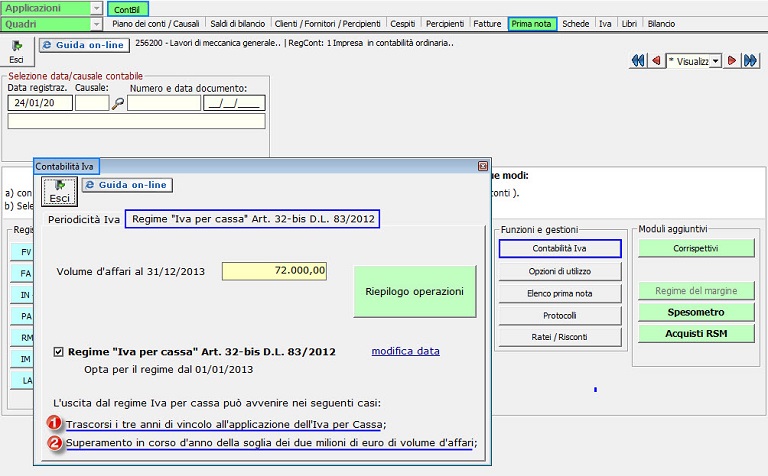Click the Data registraz. field
The image size is (768, 476).
click(x=40, y=103)
